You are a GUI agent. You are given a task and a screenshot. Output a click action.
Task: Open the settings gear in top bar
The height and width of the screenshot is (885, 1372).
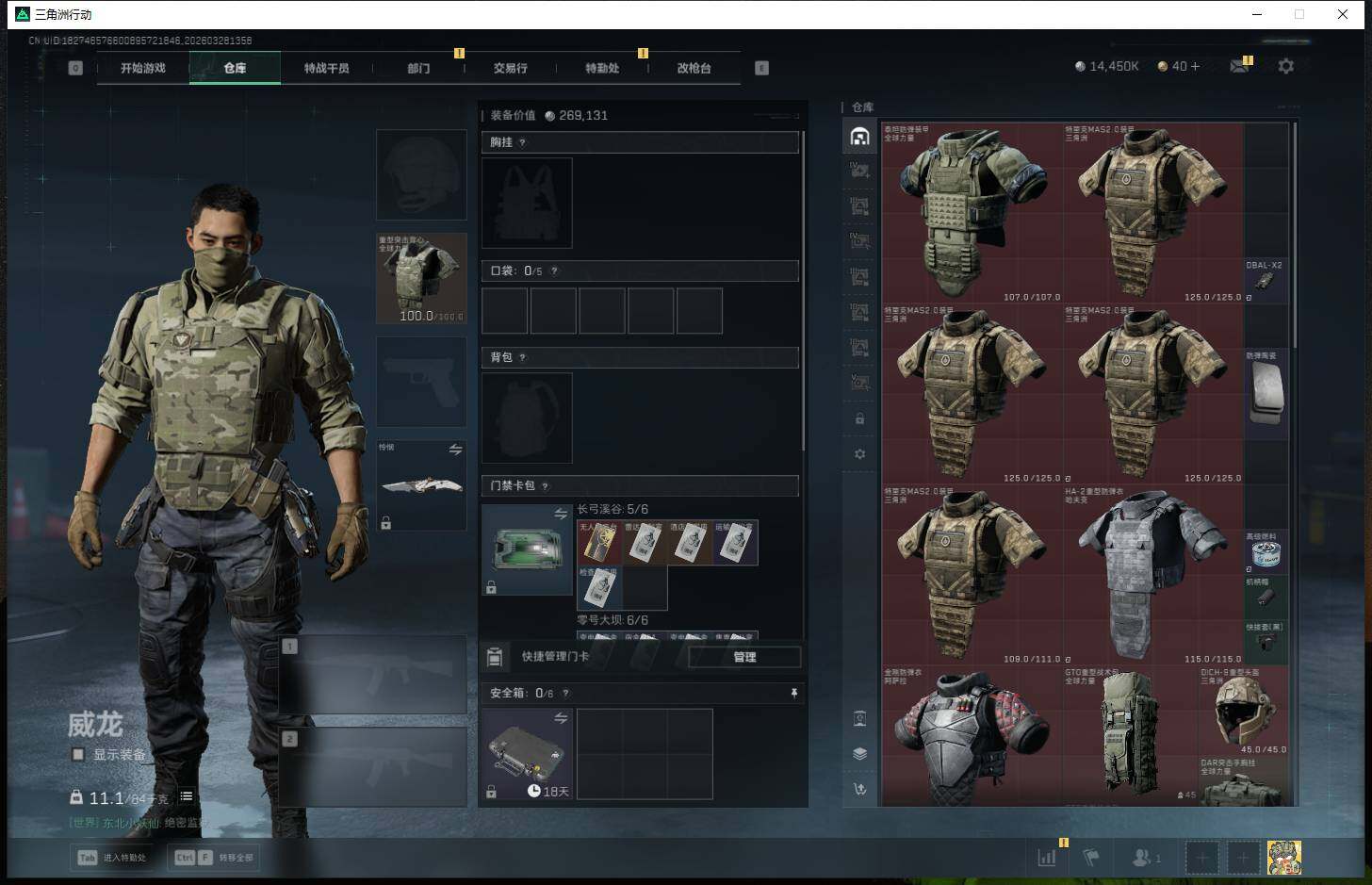(x=1285, y=66)
